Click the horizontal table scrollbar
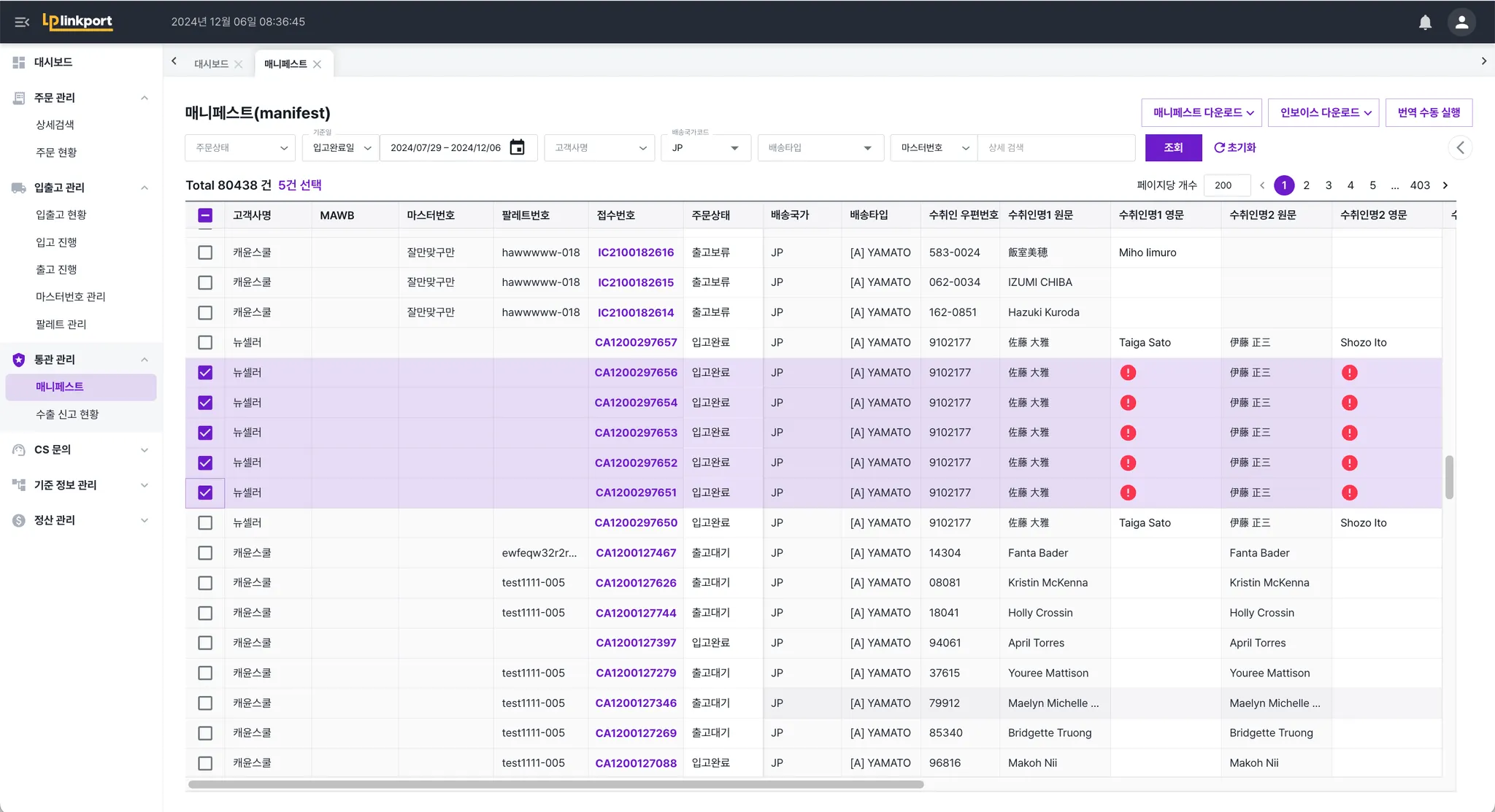Viewport: 1495px width, 812px height. [x=555, y=784]
